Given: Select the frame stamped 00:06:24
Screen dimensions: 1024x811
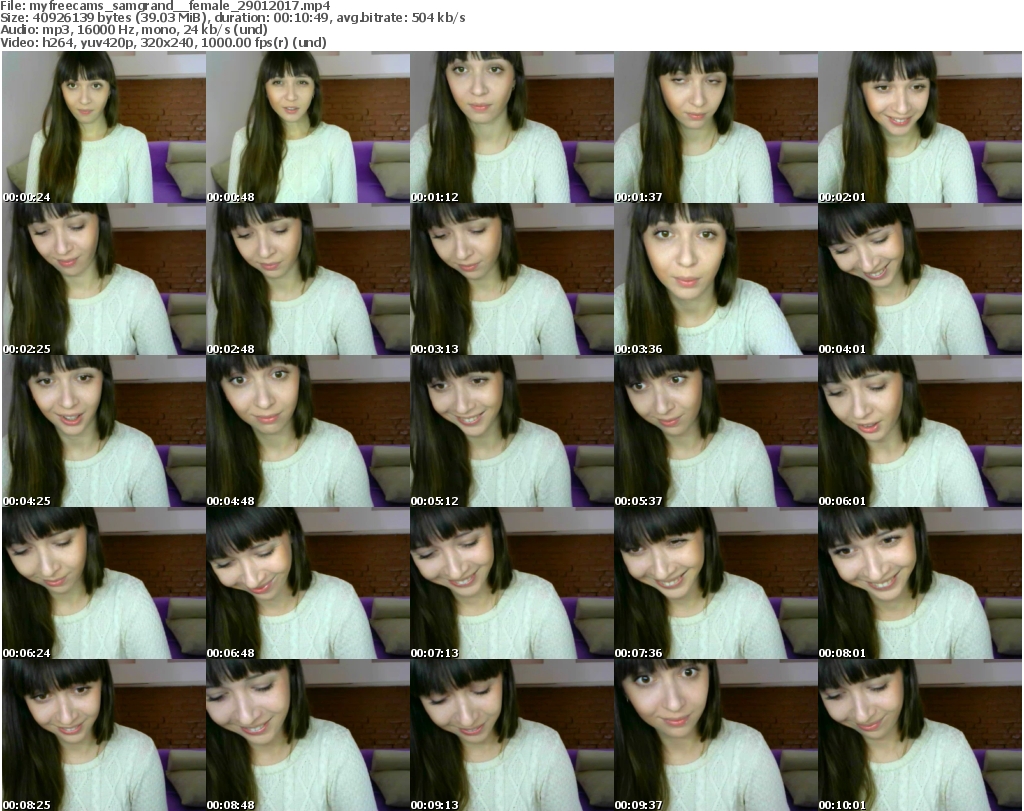Looking at the screenshot, I should pos(104,584).
